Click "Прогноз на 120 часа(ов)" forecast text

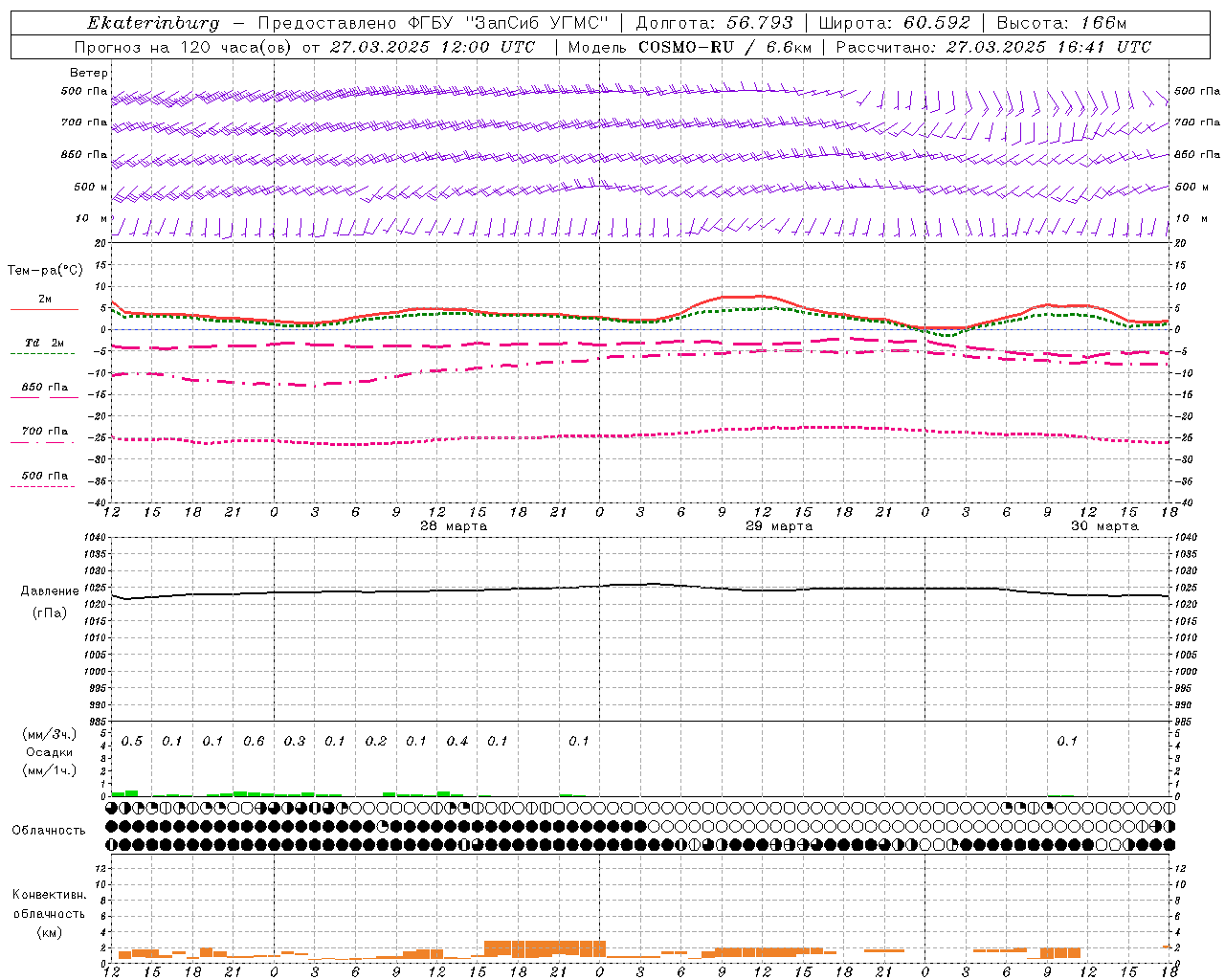pos(183,47)
